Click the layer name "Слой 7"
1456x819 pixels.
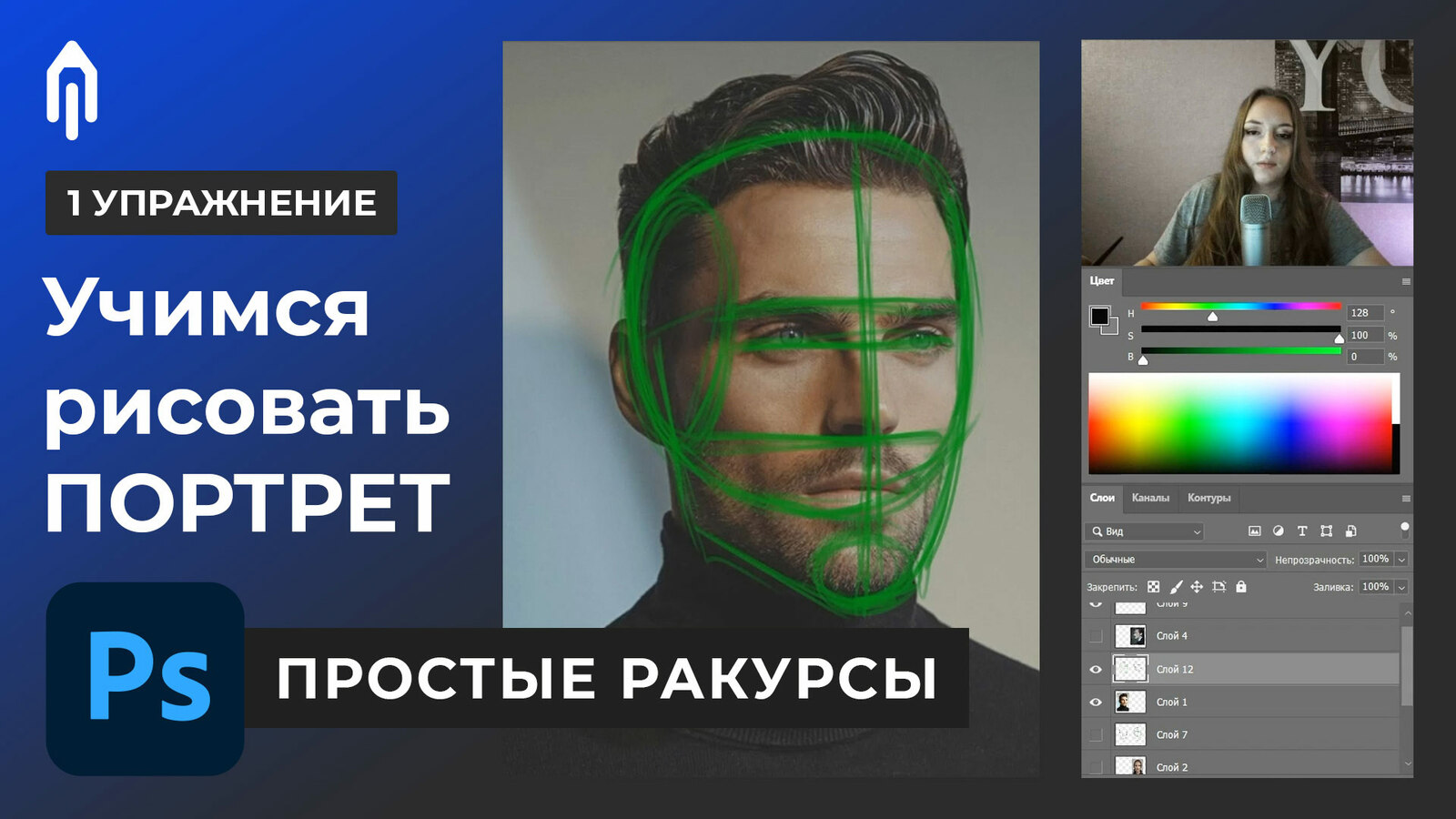pos(1171,734)
